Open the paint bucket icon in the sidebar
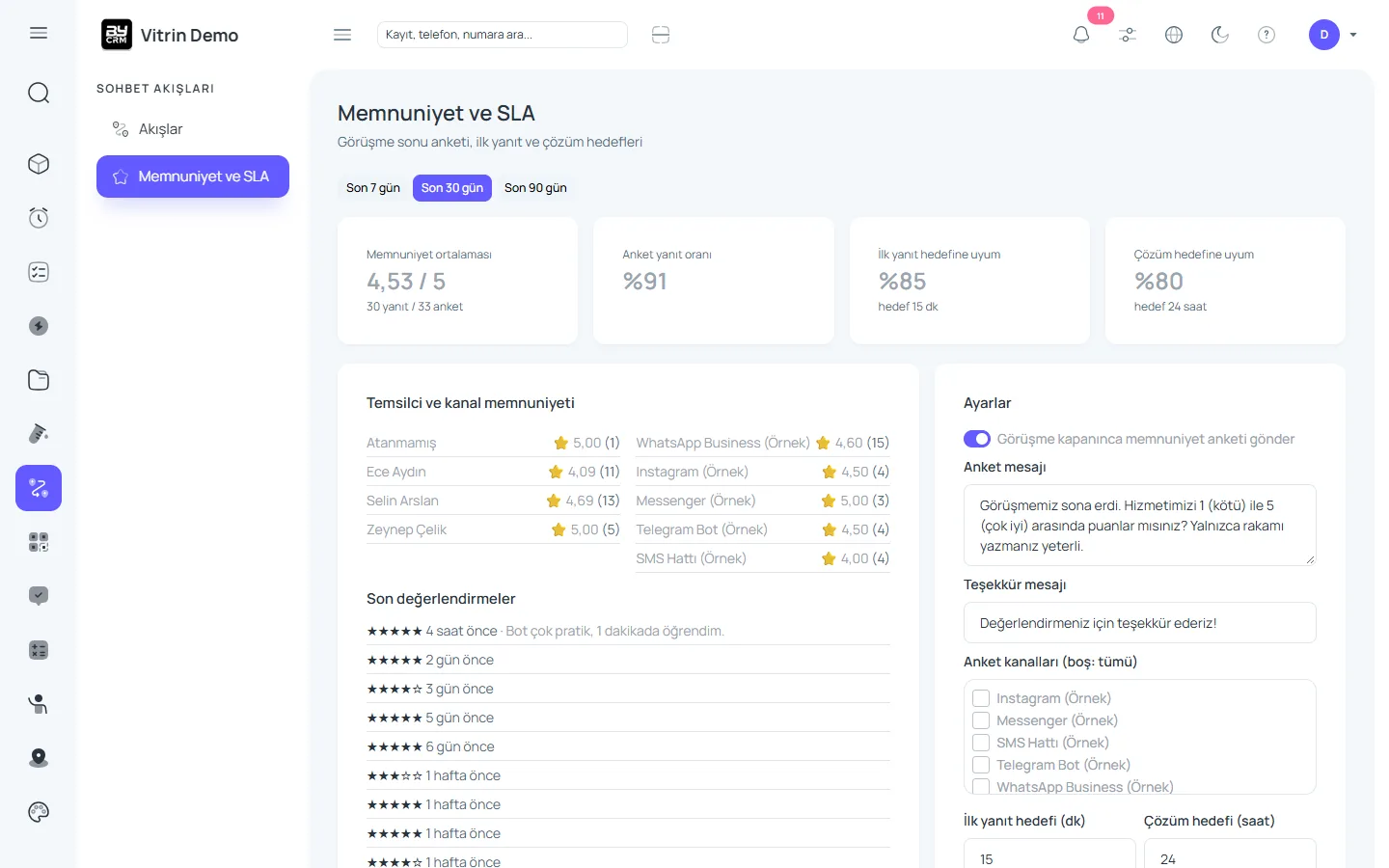Image resolution: width=1389 pixels, height=868 pixels. point(39,434)
